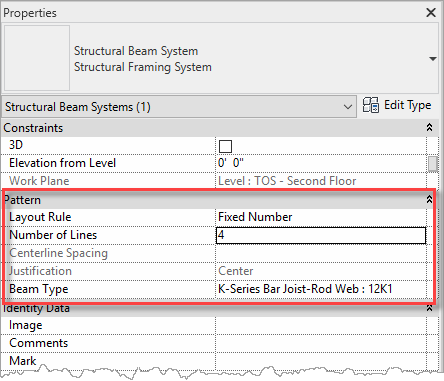The image size is (444, 381).
Task: Close the Properties palette
Action: coord(431,13)
